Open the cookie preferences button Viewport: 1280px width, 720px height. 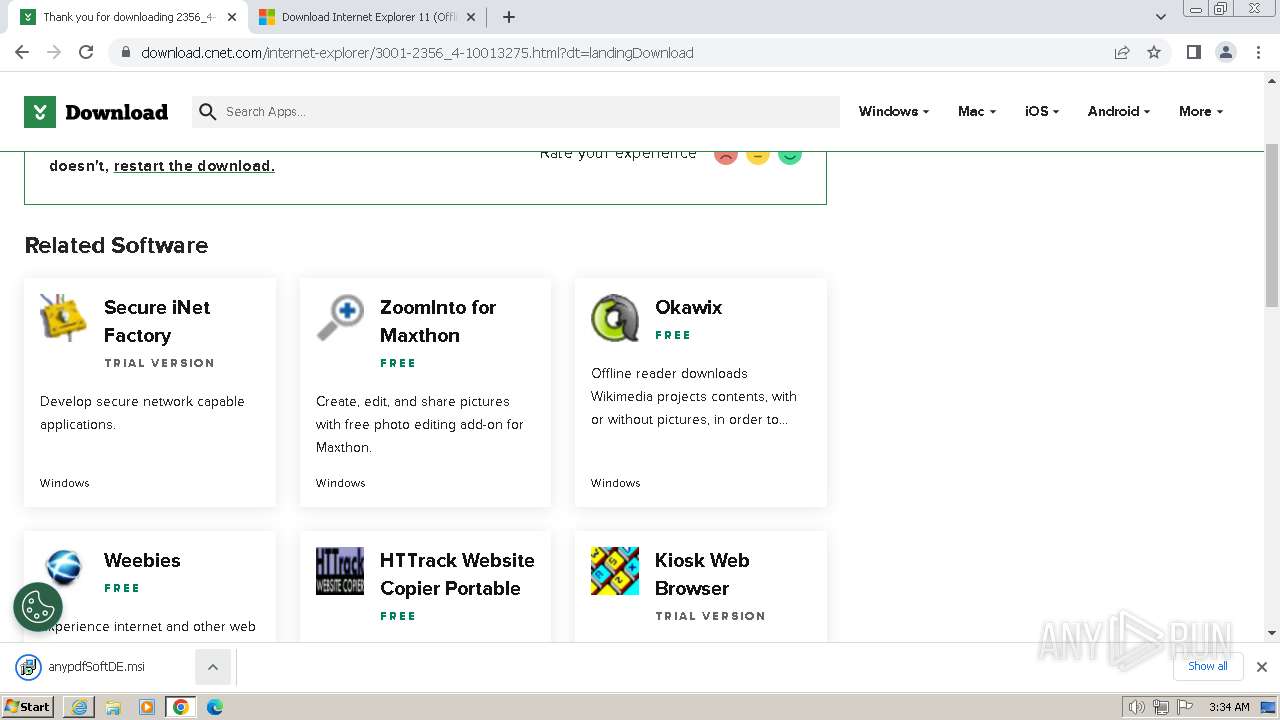[38, 607]
